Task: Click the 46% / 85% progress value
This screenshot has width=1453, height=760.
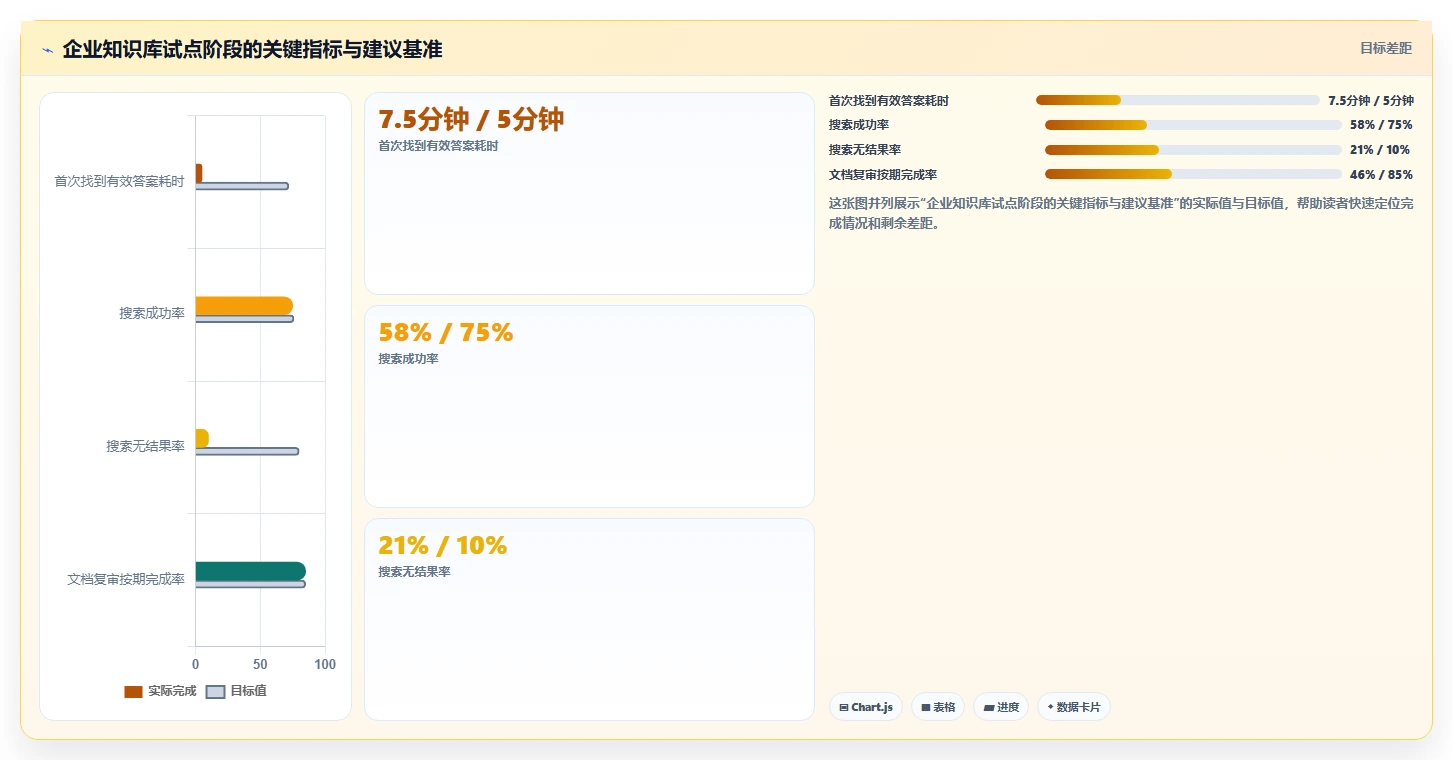Action: [1381, 174]
